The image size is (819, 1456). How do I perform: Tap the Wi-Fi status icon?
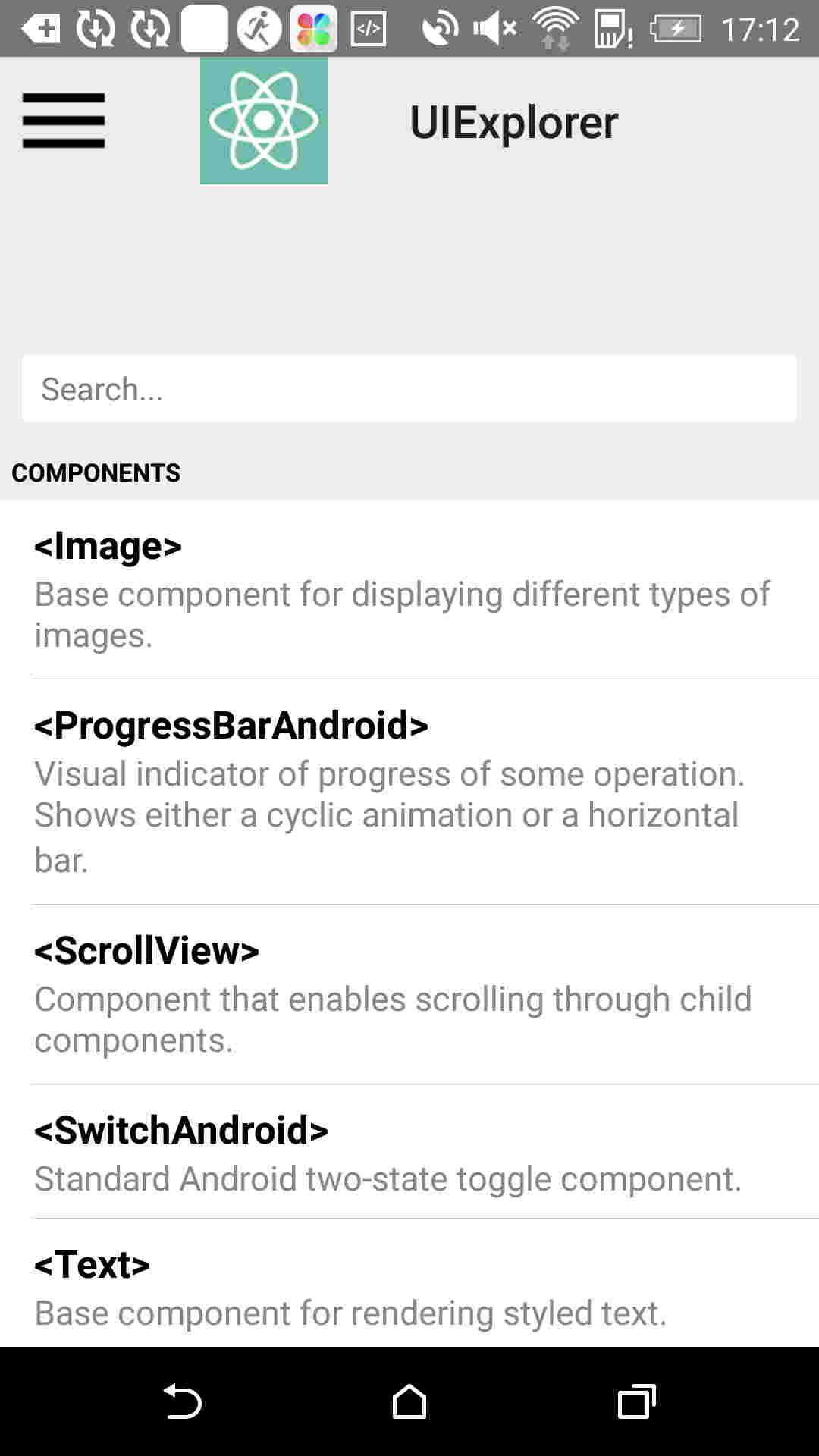(556, 29)
